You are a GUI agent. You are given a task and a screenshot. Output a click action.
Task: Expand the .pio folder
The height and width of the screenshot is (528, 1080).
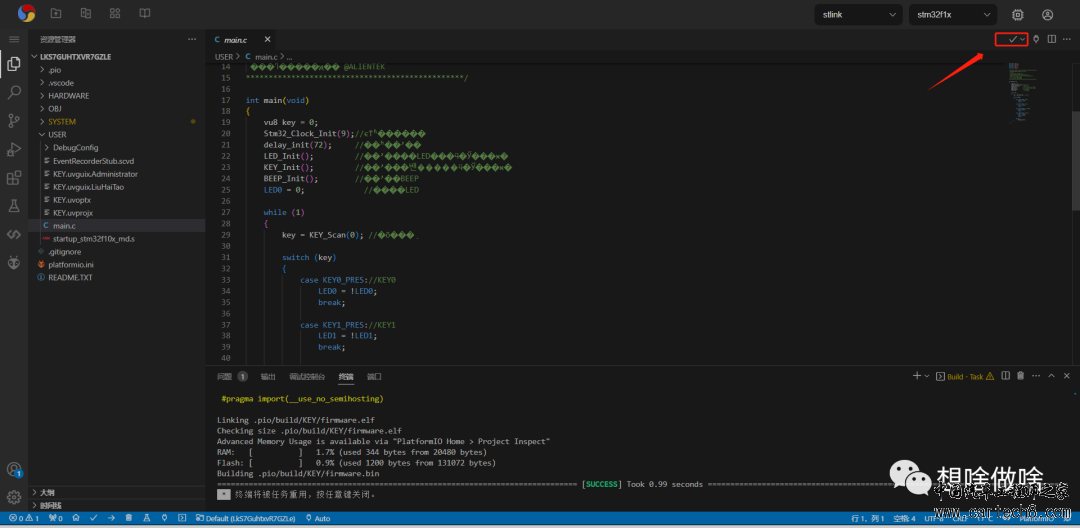pyautogui.click(x=116, y=70)
